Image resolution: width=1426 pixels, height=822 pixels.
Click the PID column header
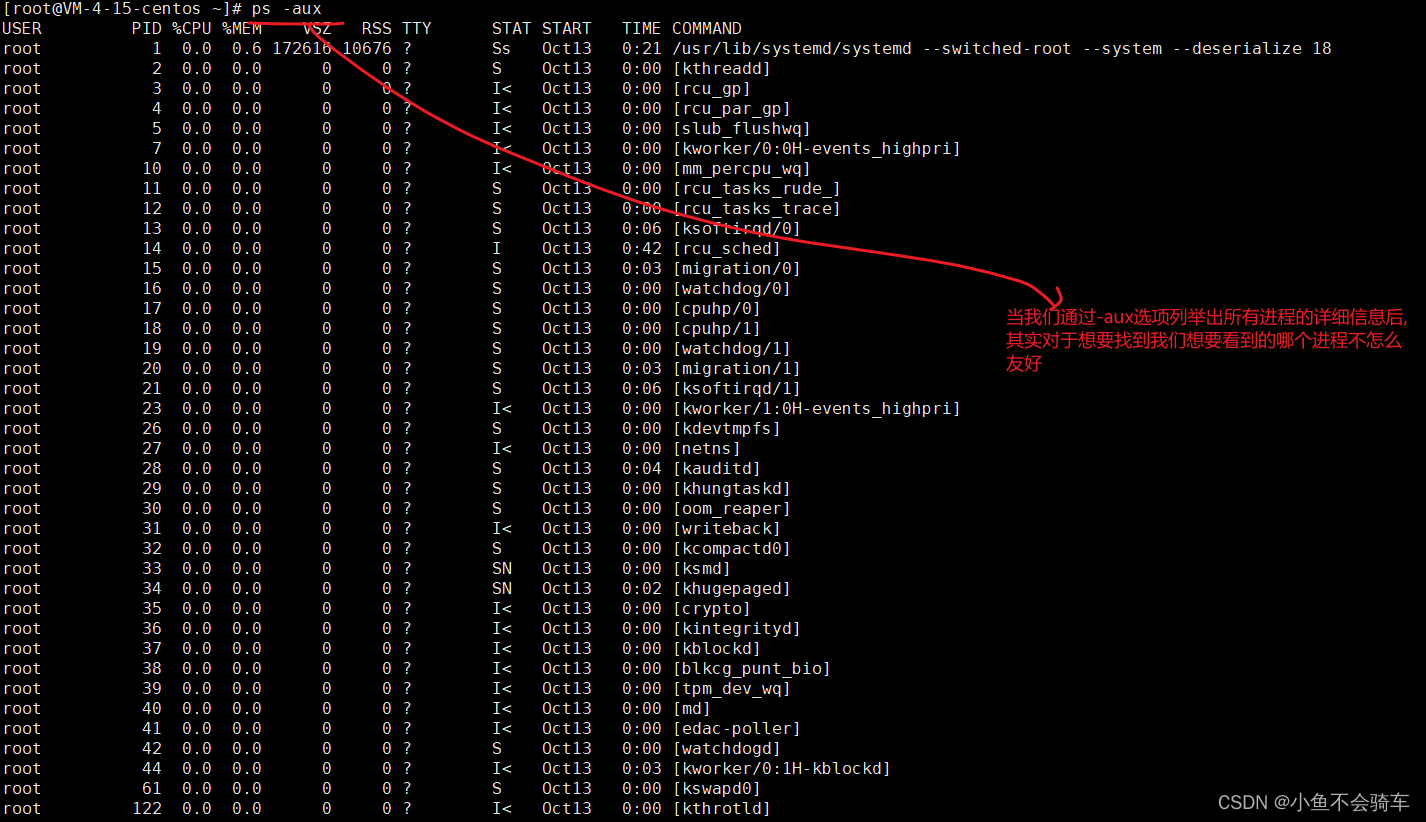147,29
